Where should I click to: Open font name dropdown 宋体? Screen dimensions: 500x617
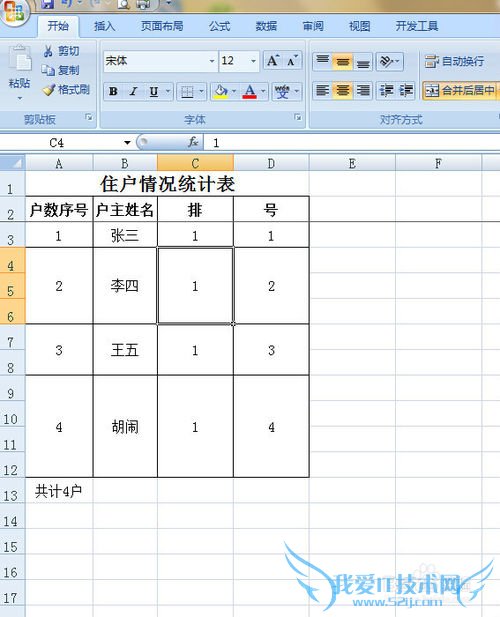(212, 61)
